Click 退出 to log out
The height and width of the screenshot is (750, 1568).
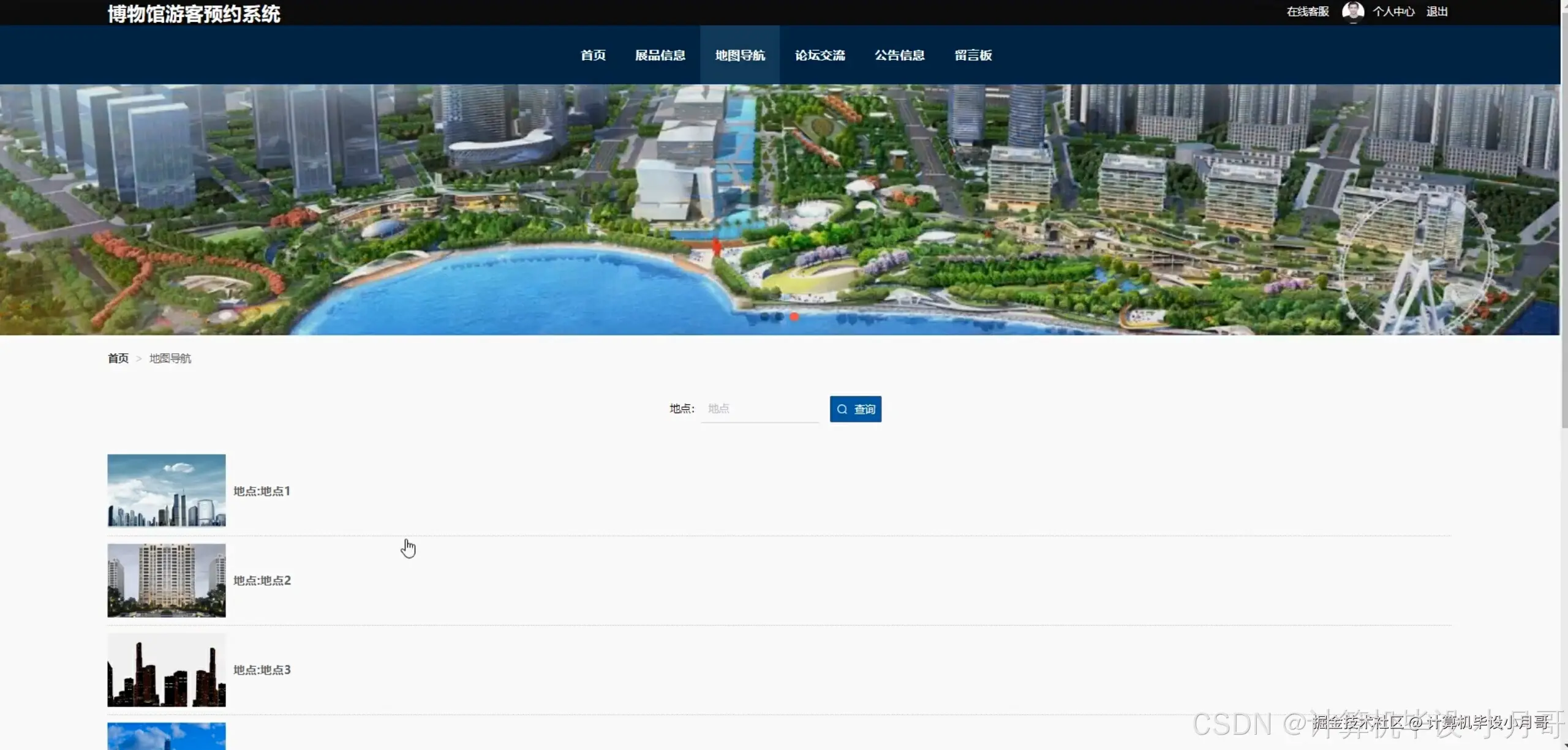click(1437, 11)
